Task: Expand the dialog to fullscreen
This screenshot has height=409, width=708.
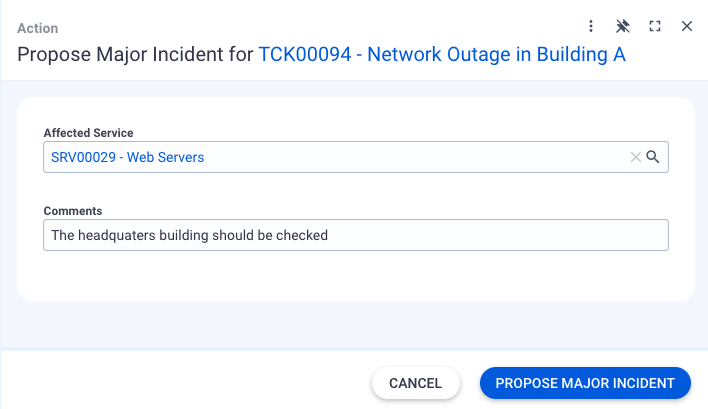Action: point(655,26)
